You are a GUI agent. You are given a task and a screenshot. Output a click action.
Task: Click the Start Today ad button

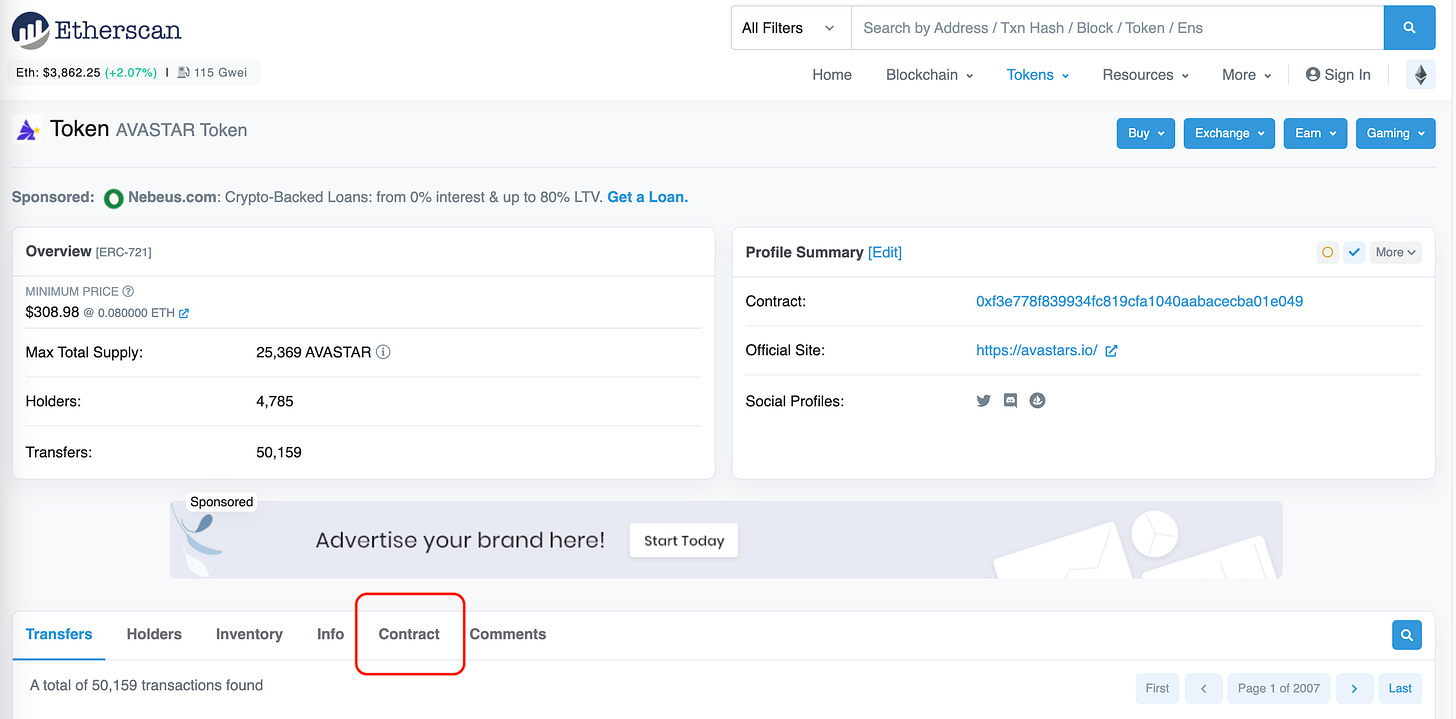pos(684,541)
